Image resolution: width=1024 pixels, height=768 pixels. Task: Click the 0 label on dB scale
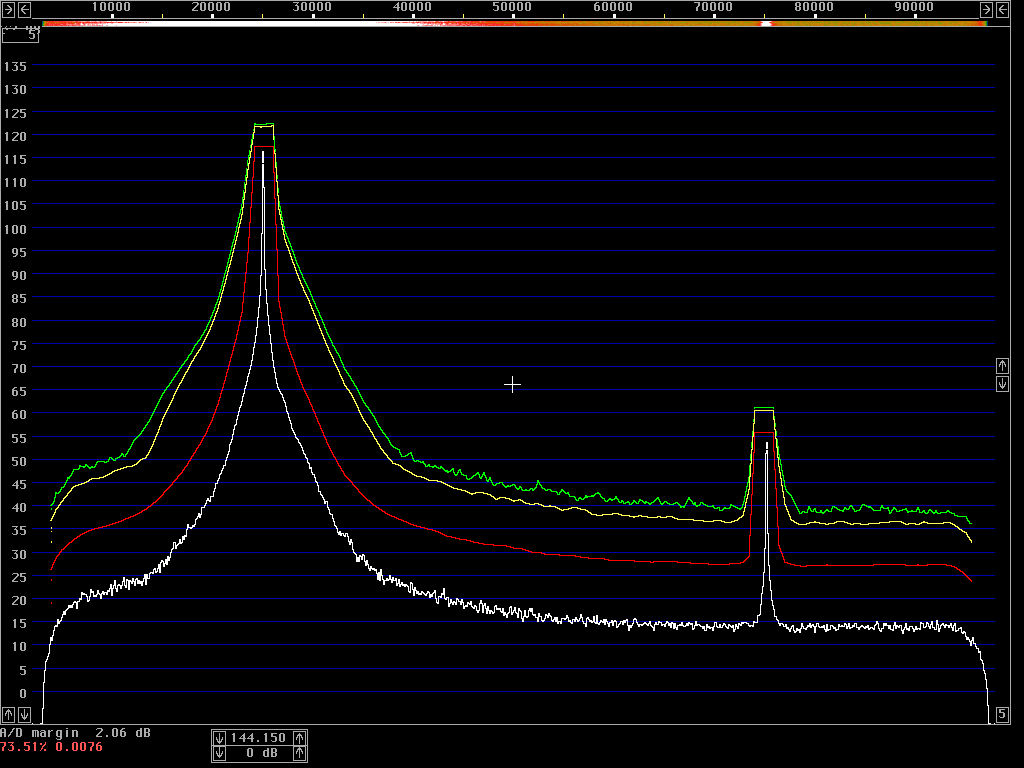point(24,693)
